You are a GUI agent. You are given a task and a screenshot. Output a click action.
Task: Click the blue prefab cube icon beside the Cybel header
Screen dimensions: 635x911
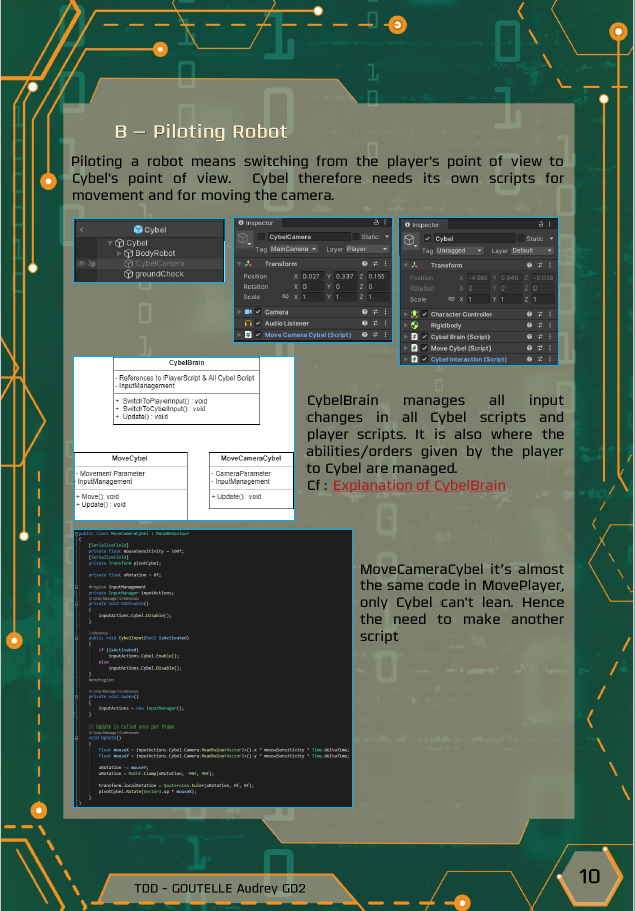pos(138,229)
